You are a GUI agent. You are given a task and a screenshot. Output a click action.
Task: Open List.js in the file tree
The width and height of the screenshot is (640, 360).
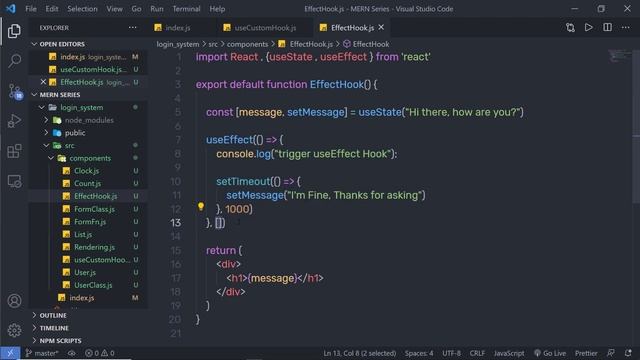tap(83, 234)
